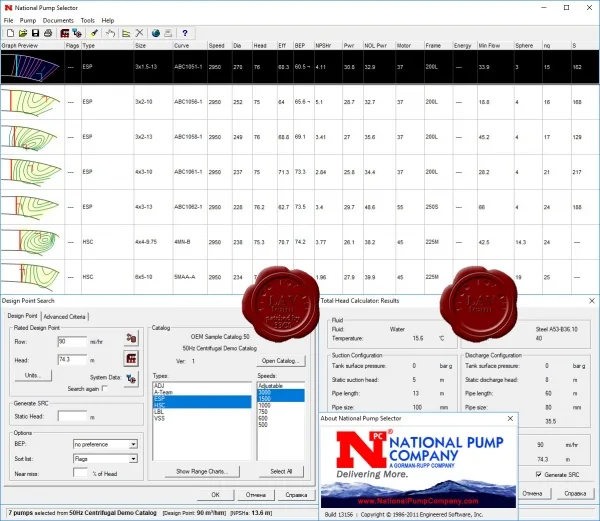Click the NPSHr column header
Image resolution: width=600 pixels, height=521 pixels.
click(328, 46)
